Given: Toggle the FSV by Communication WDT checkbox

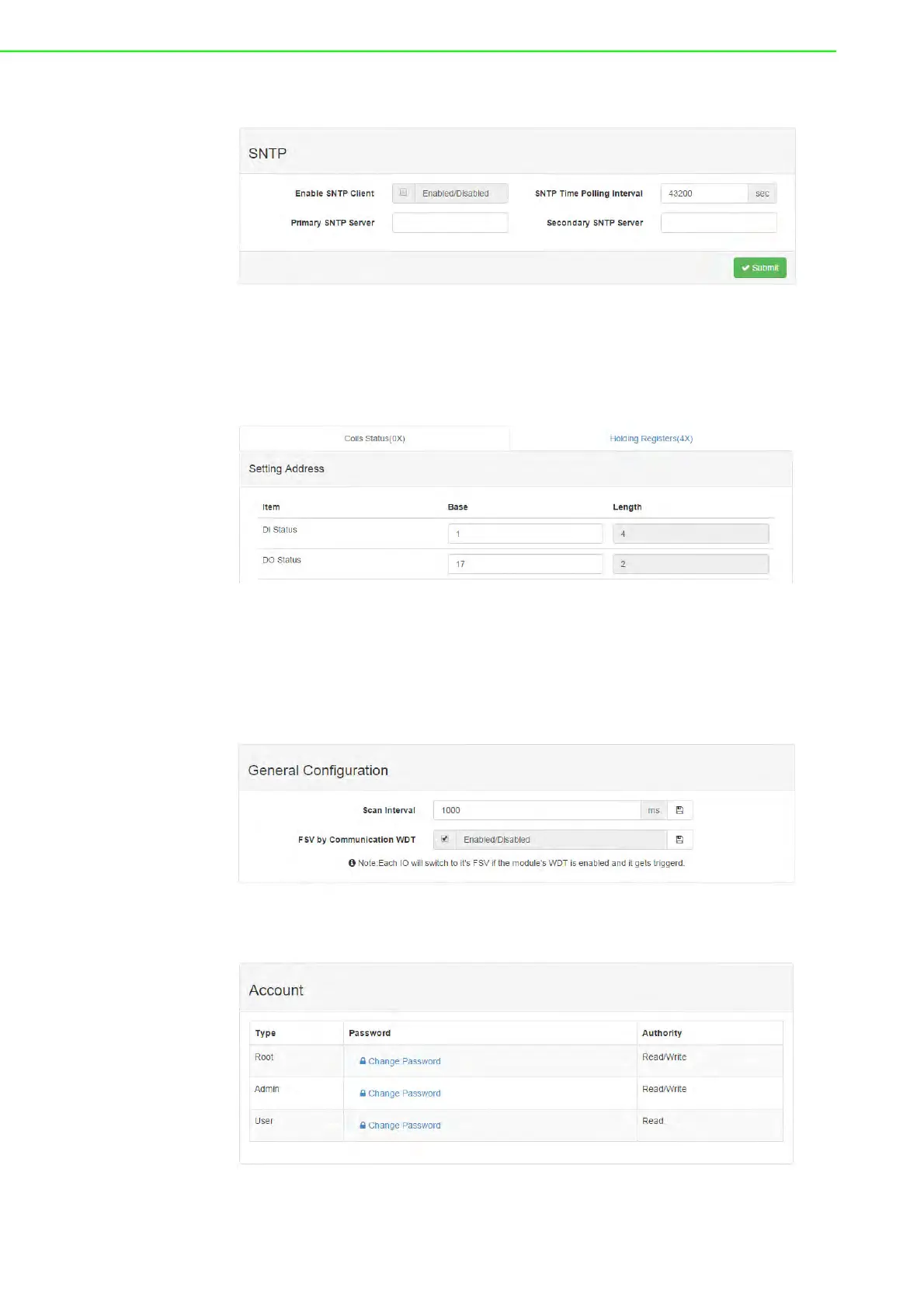Looking at the screenshot, I should pyautogui.click(x=444, y=839).
